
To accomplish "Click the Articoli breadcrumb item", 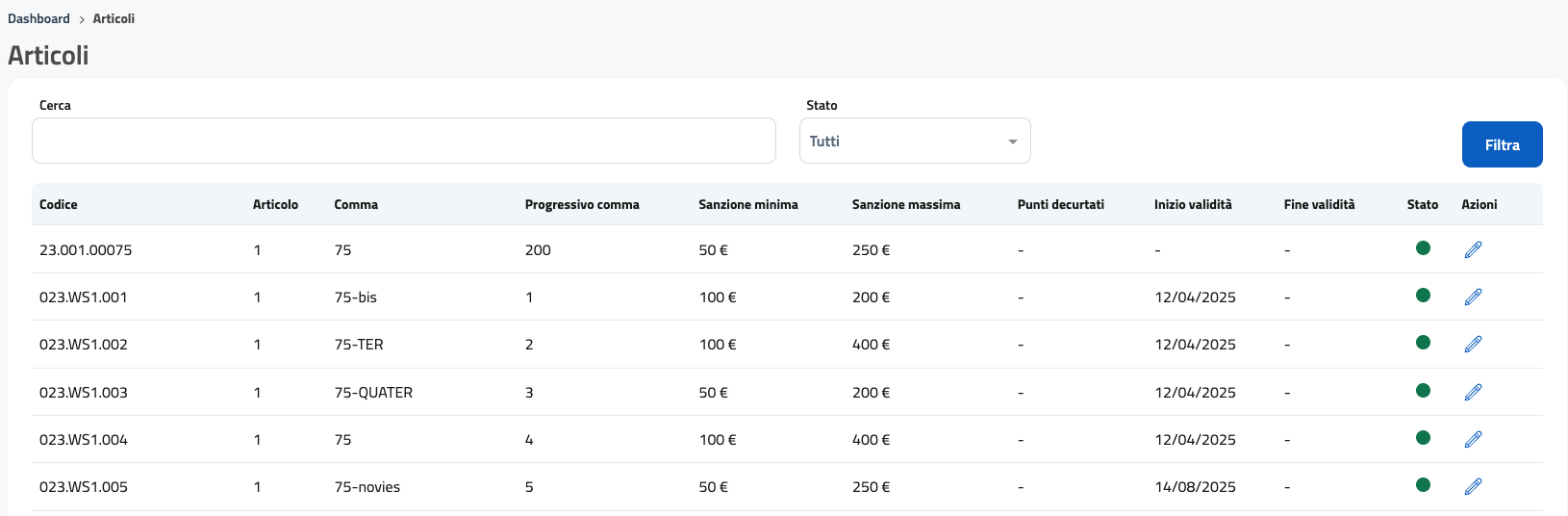I will click(x=114, y=19).
